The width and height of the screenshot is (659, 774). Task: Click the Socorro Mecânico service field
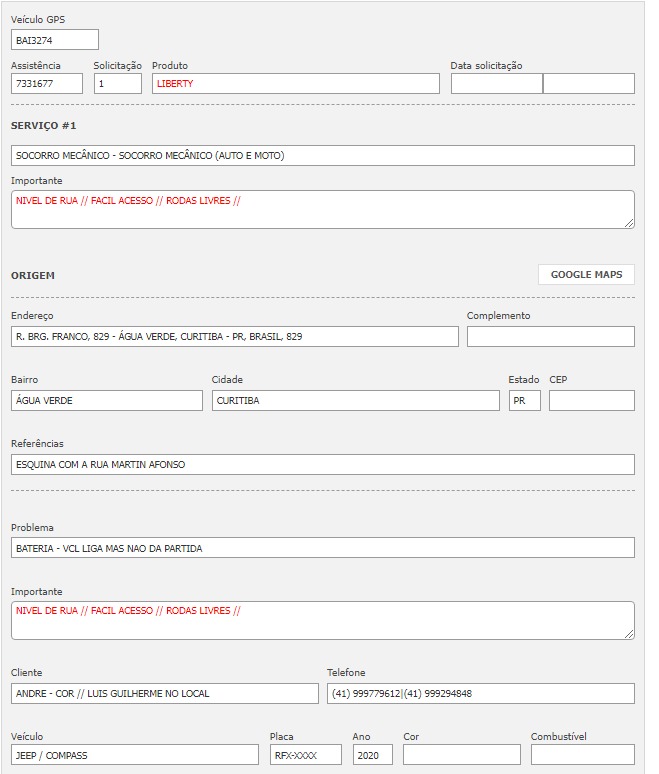(x=322, y=156)
